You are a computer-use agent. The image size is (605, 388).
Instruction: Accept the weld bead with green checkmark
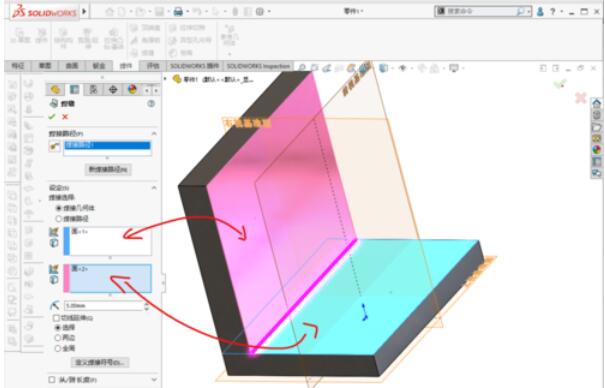coord(52,116)
